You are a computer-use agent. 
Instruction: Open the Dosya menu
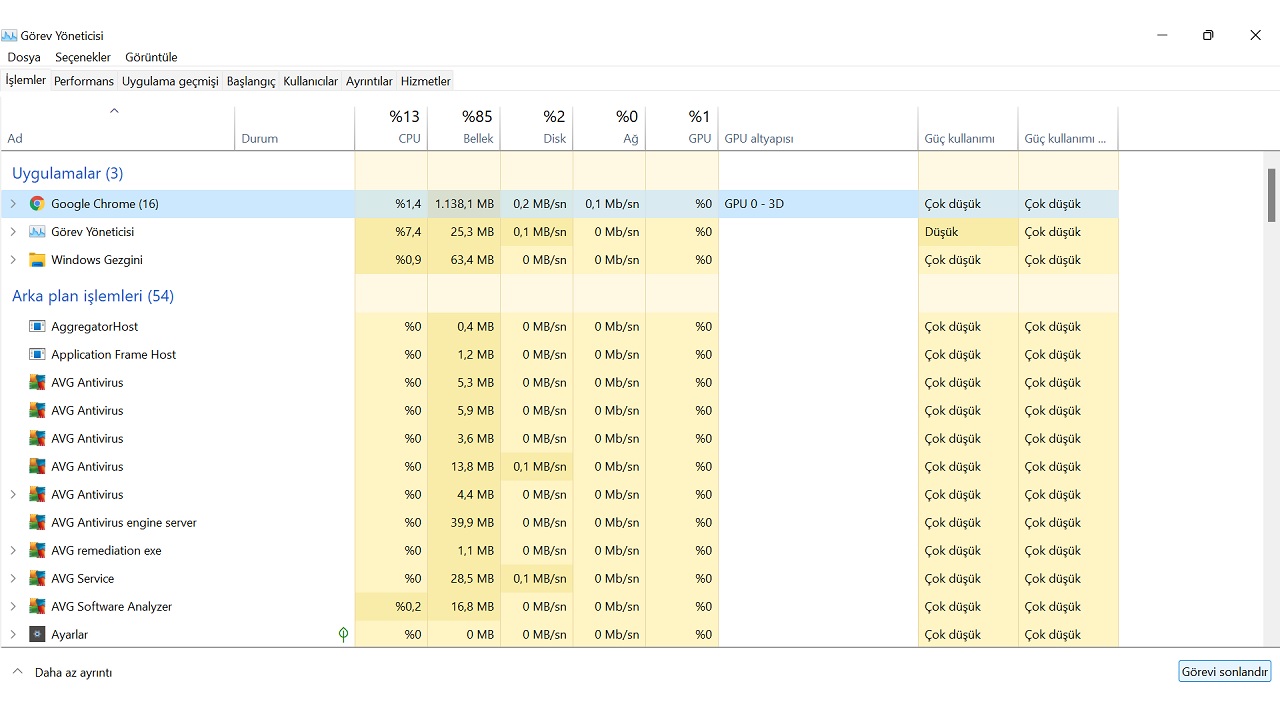pyautogui.click(x=24, y=57)
